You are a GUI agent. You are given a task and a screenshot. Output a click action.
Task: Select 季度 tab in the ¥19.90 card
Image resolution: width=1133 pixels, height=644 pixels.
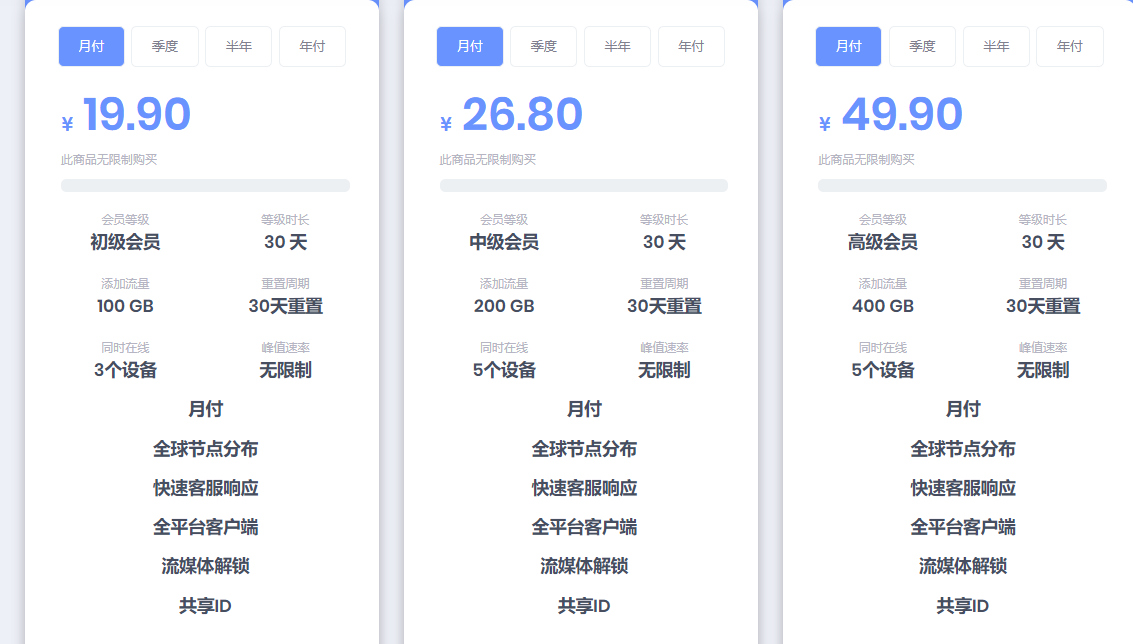[165, 46]
